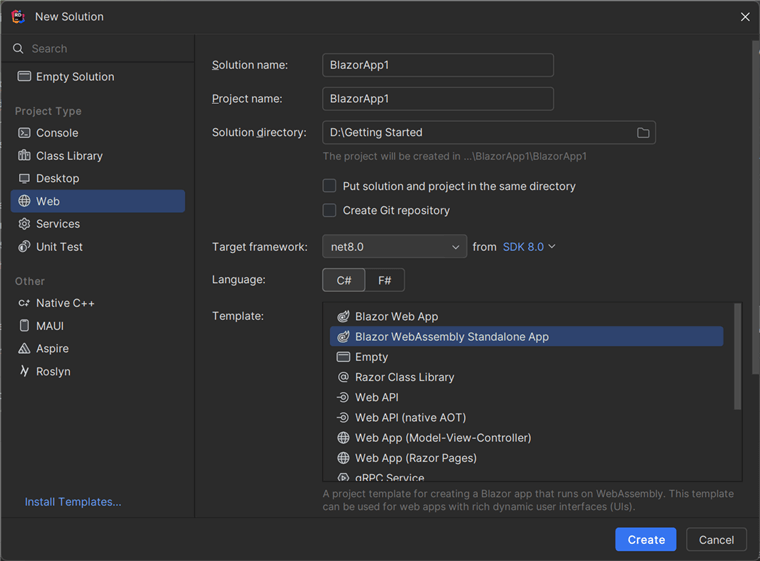The image size is (760, 561).
Task: Choose the Services project type
Action: [97, 224]
